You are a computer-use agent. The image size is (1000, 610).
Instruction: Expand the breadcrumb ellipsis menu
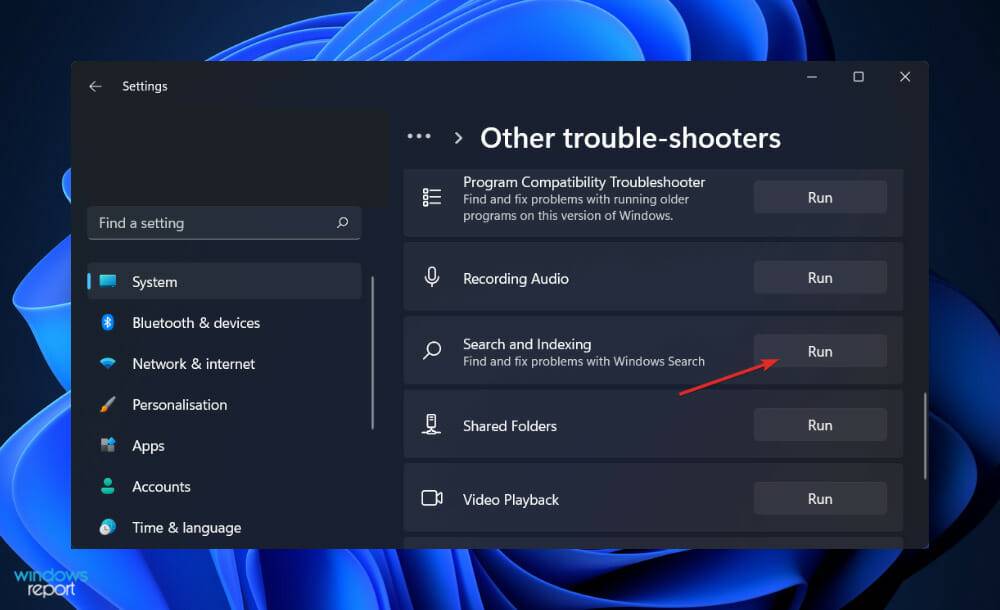[x=419, y=137]
